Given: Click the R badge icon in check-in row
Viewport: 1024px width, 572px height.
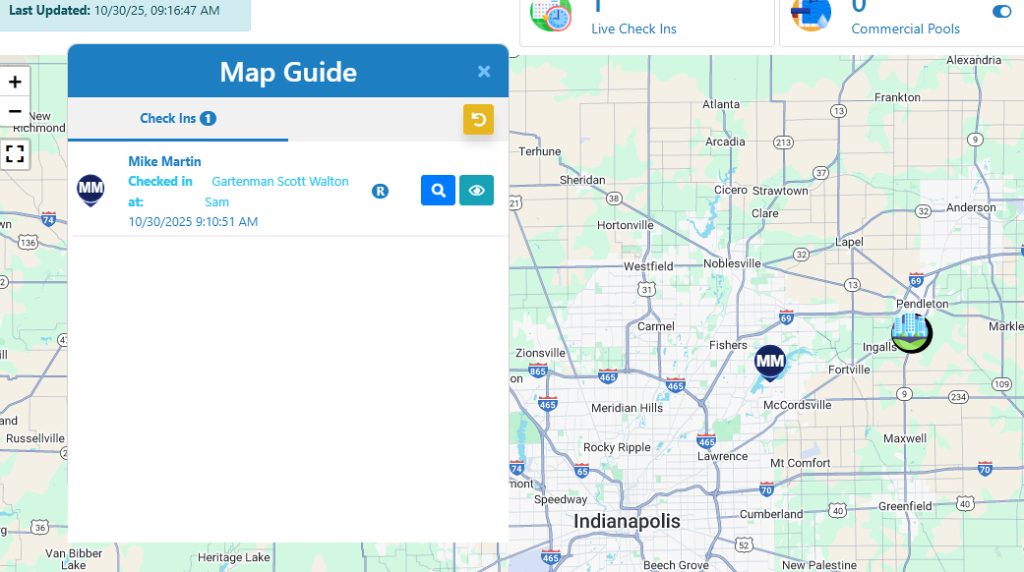Looking at the screenshot, I should coord(380,191).
